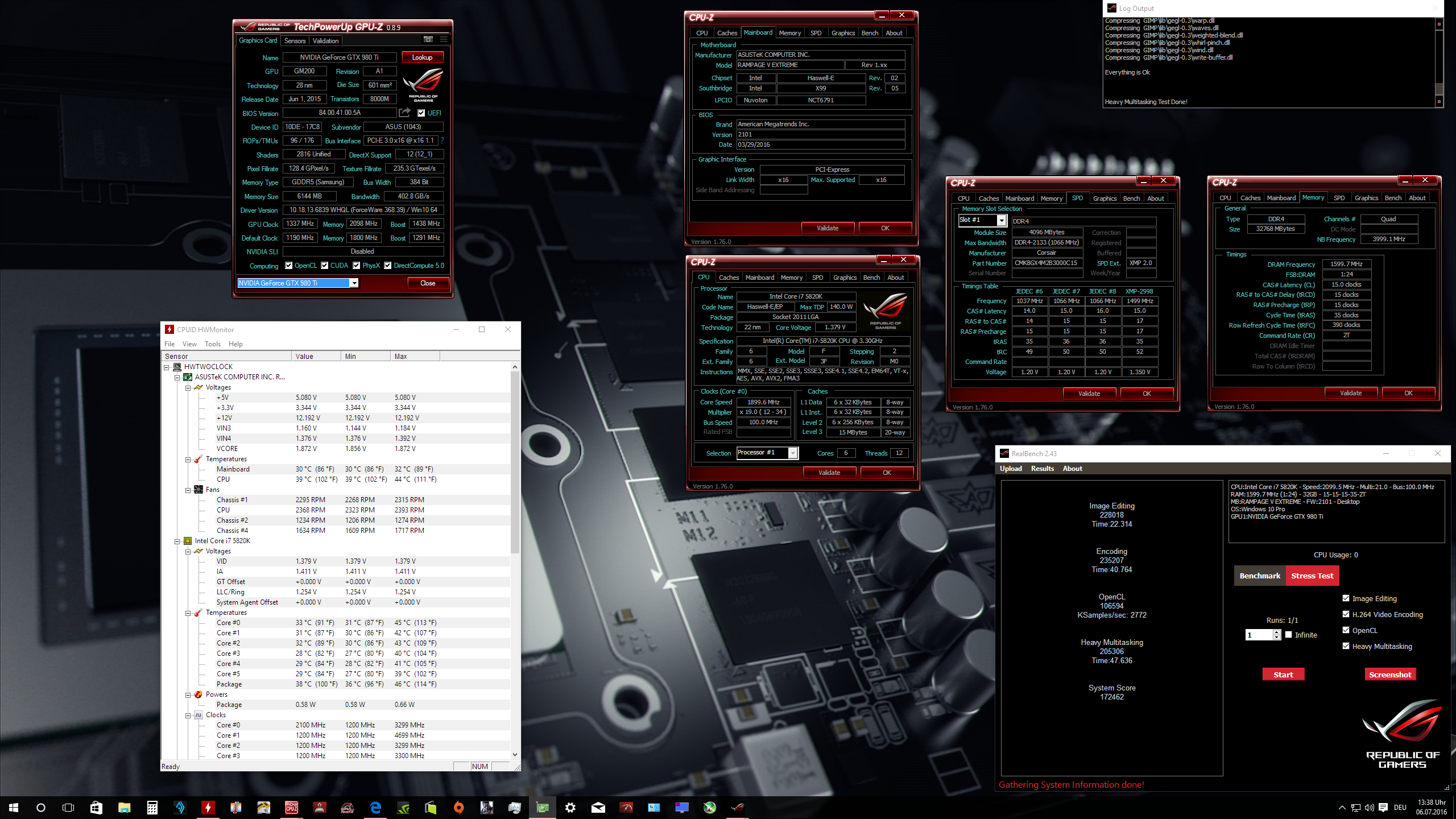Open the Mail app on taskbar
Screen dimensions: 1456x819
(x=598, y=807)
